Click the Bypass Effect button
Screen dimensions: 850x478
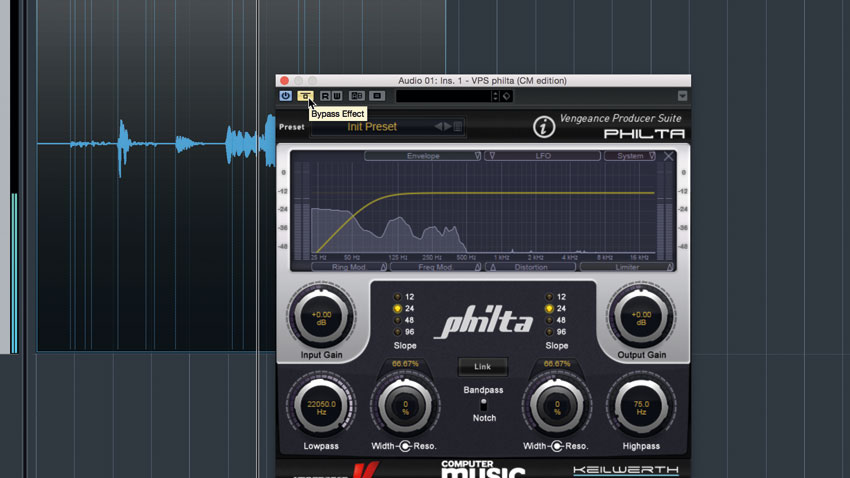pos(305,96)
